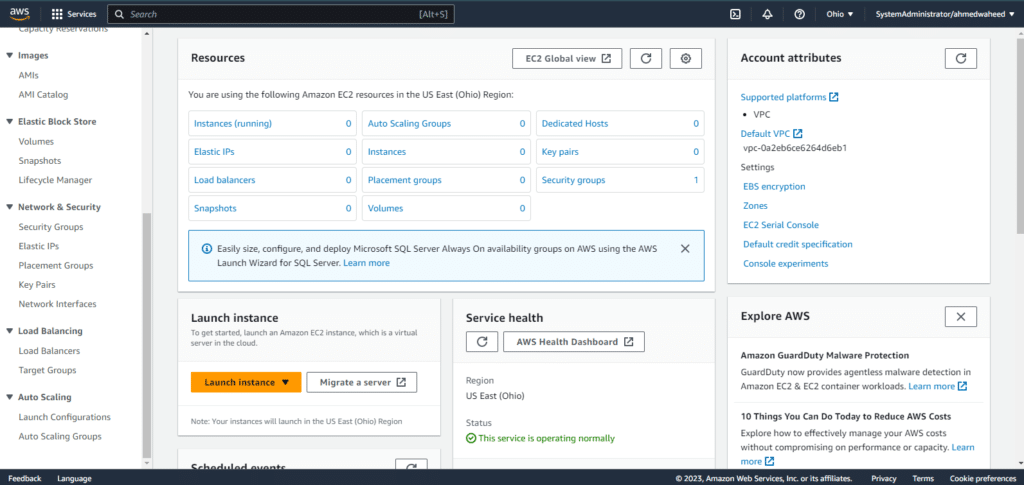Collapse the Images sidebar section
Screen dimensions: 1024x485
click(9, 55)
